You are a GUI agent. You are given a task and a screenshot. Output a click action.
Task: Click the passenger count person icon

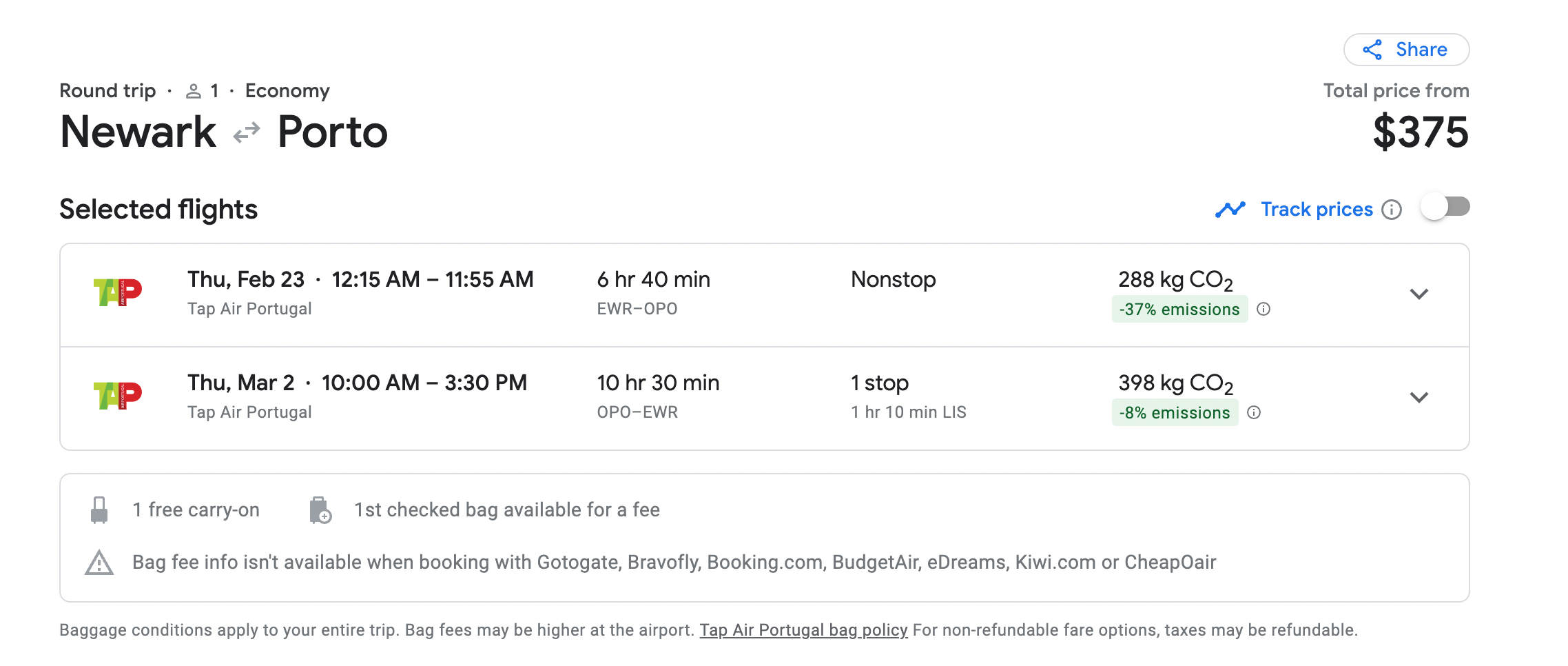(194, 91)
